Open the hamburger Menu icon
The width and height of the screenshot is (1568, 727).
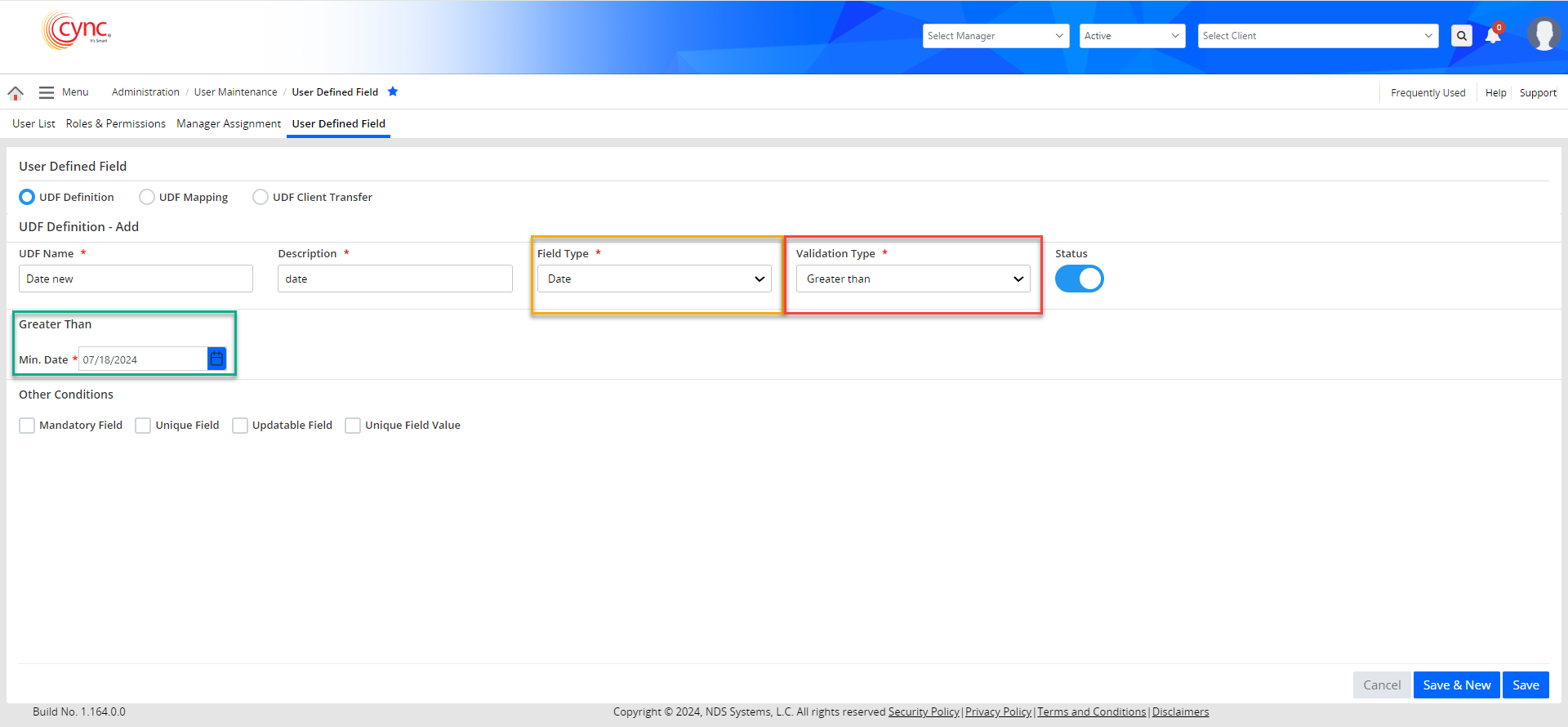click(47, 92)
